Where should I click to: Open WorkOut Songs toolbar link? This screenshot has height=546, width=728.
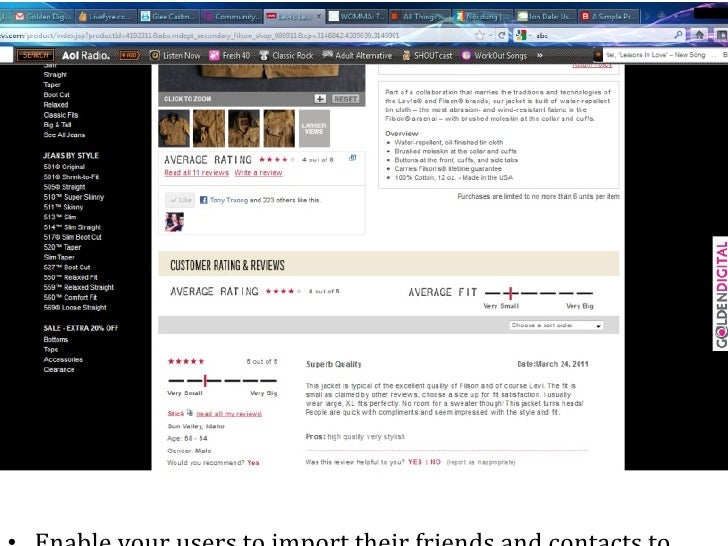pyautogui.click(x=494, y=55)
